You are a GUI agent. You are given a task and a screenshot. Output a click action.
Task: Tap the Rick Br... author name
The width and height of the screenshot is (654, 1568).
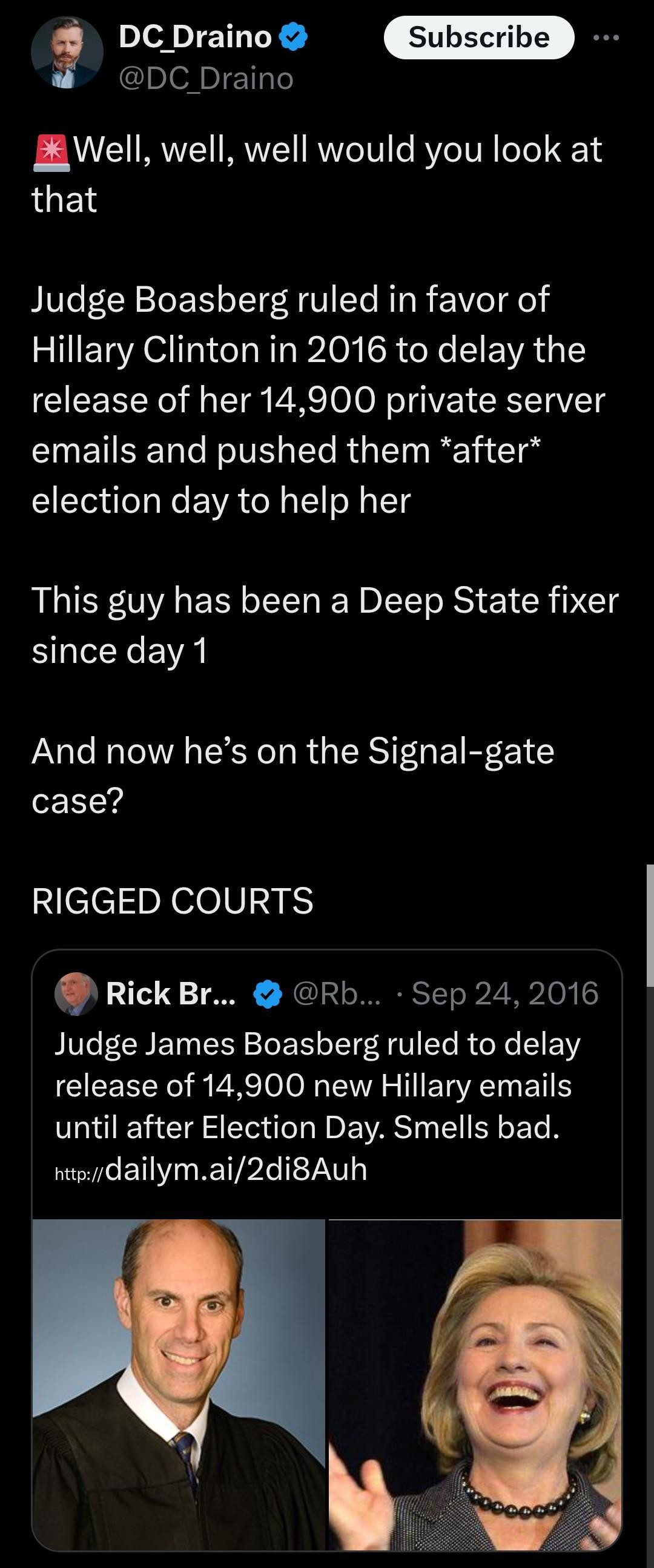(x=170, y=994)
